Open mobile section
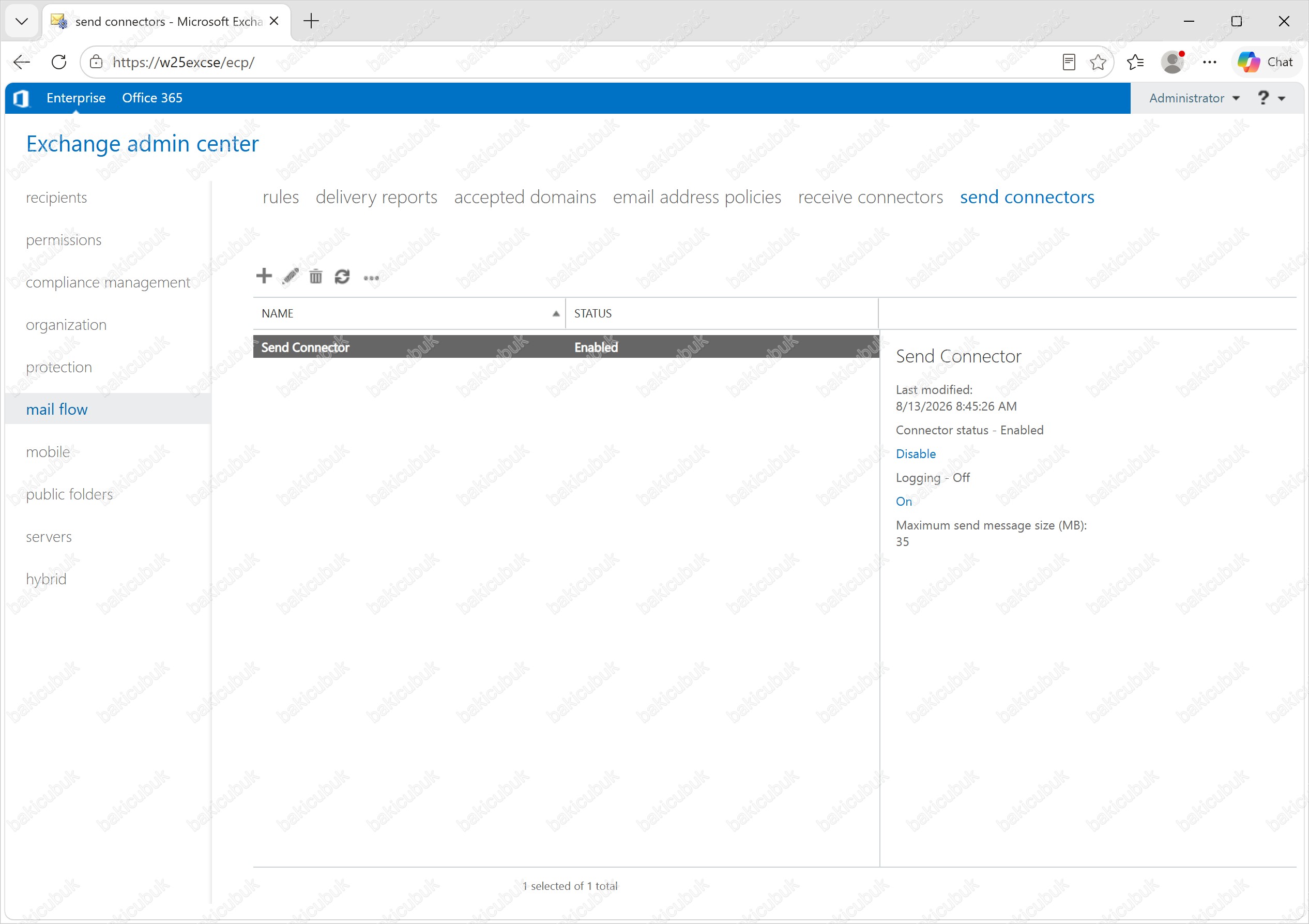The height and width of the screenshot is (924, 1309). [48, 452]
